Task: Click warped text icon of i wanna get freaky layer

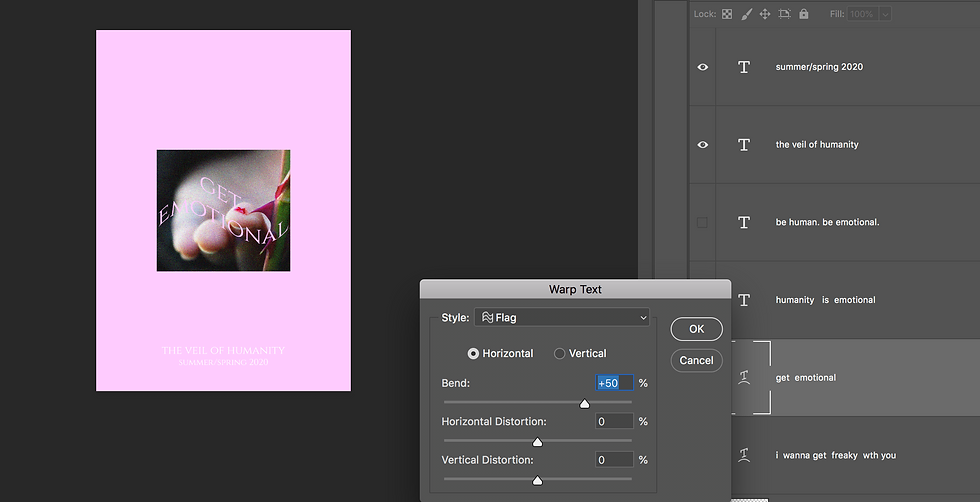Action: point(744,455)
